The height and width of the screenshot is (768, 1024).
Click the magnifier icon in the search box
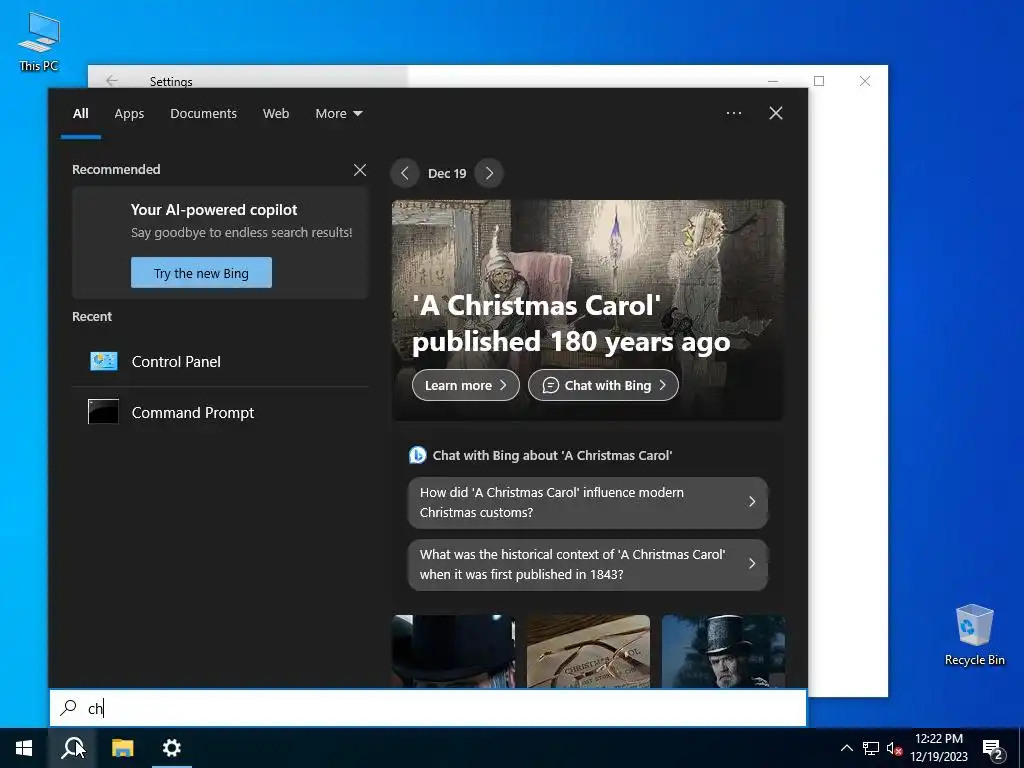(68, 707)
